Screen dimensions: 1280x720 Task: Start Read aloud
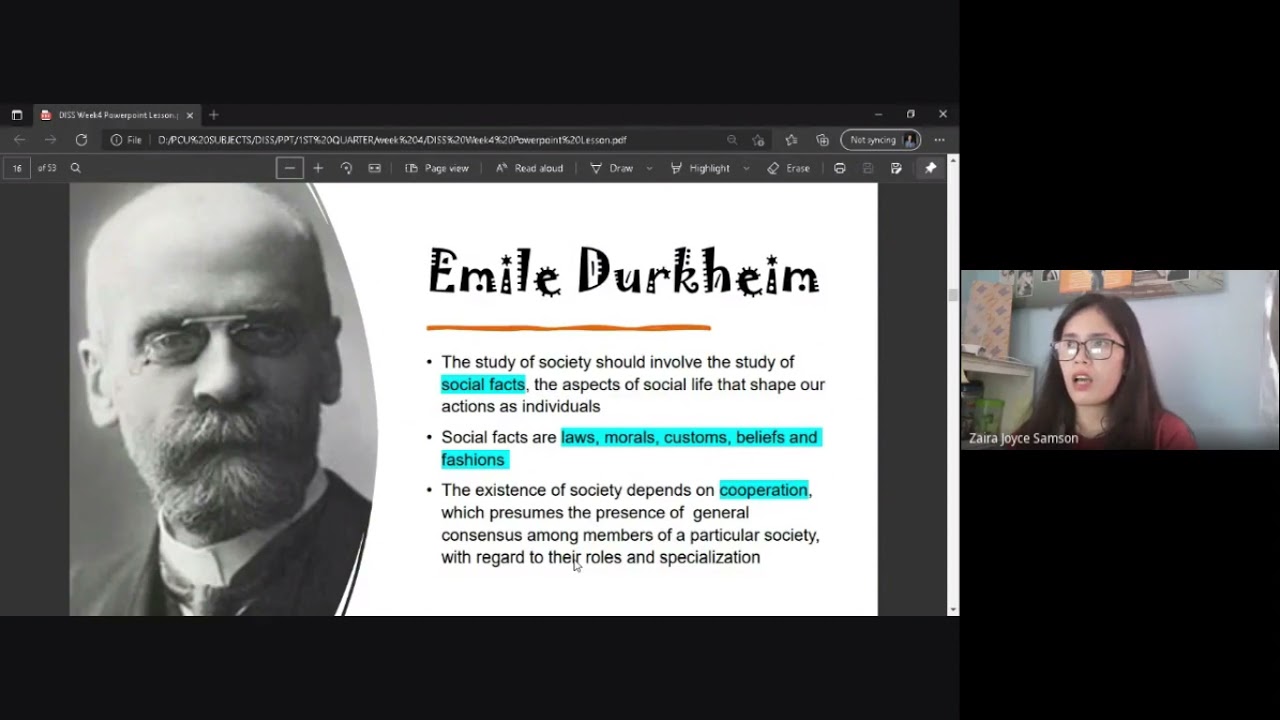530,168
